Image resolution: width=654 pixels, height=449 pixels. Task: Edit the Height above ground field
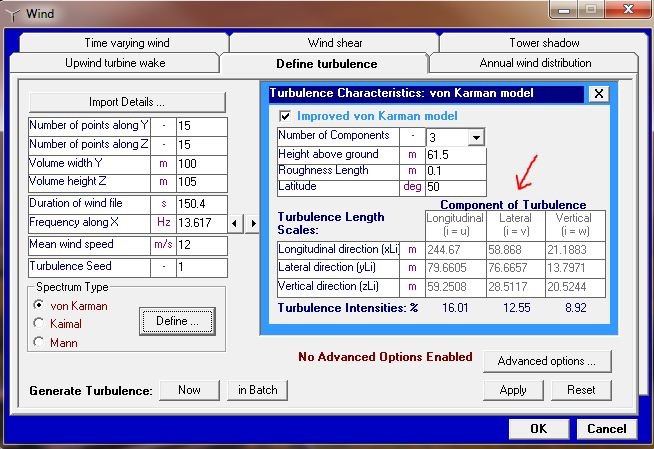pos(455,155)
